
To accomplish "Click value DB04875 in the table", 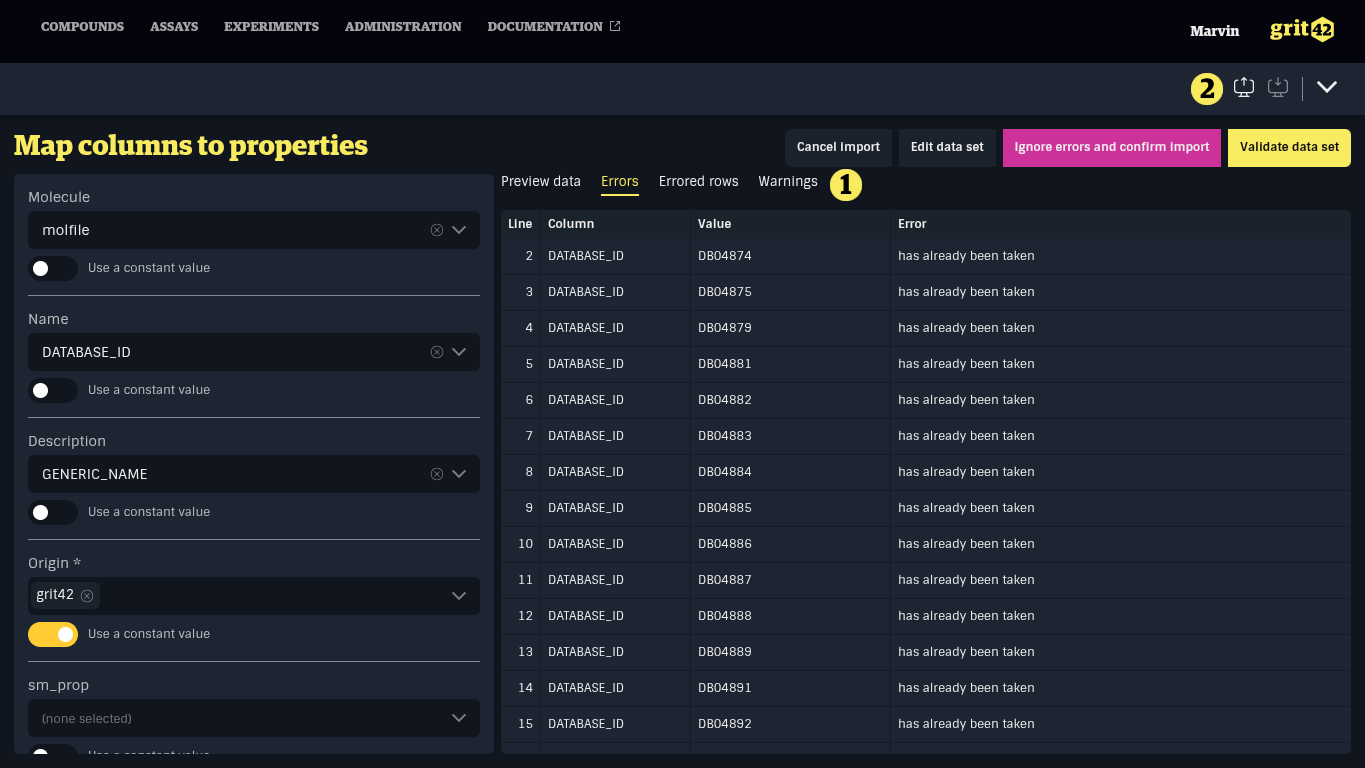I will tap(725, 292).
